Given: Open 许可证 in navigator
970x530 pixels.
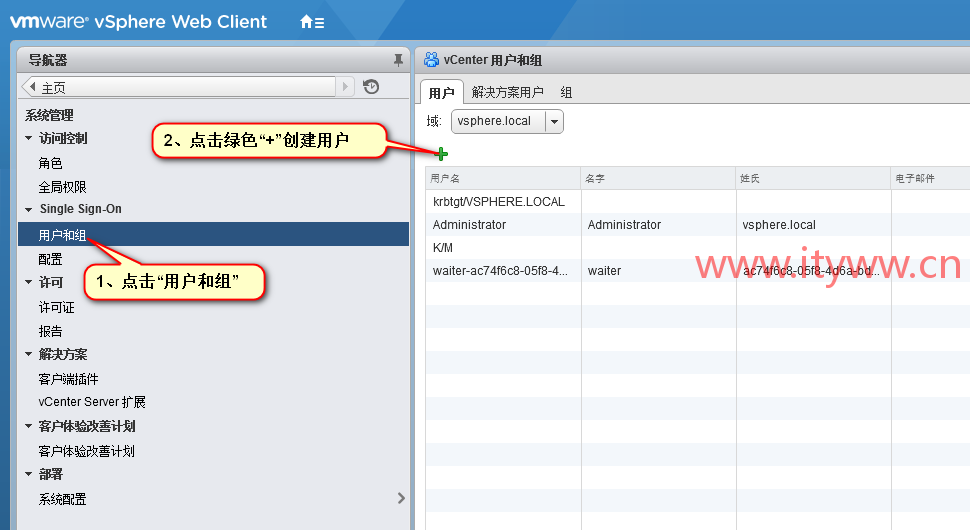Looking at the screenshot, I should pos(56,307).
